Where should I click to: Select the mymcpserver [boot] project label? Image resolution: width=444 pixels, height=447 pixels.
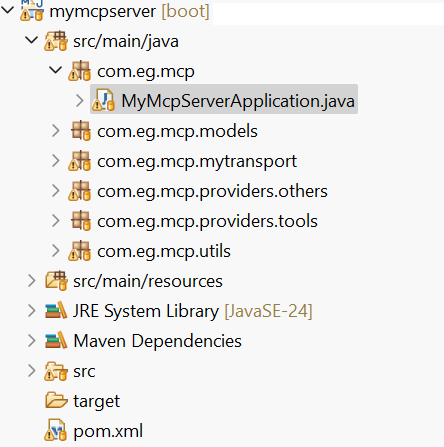point(129,11)
